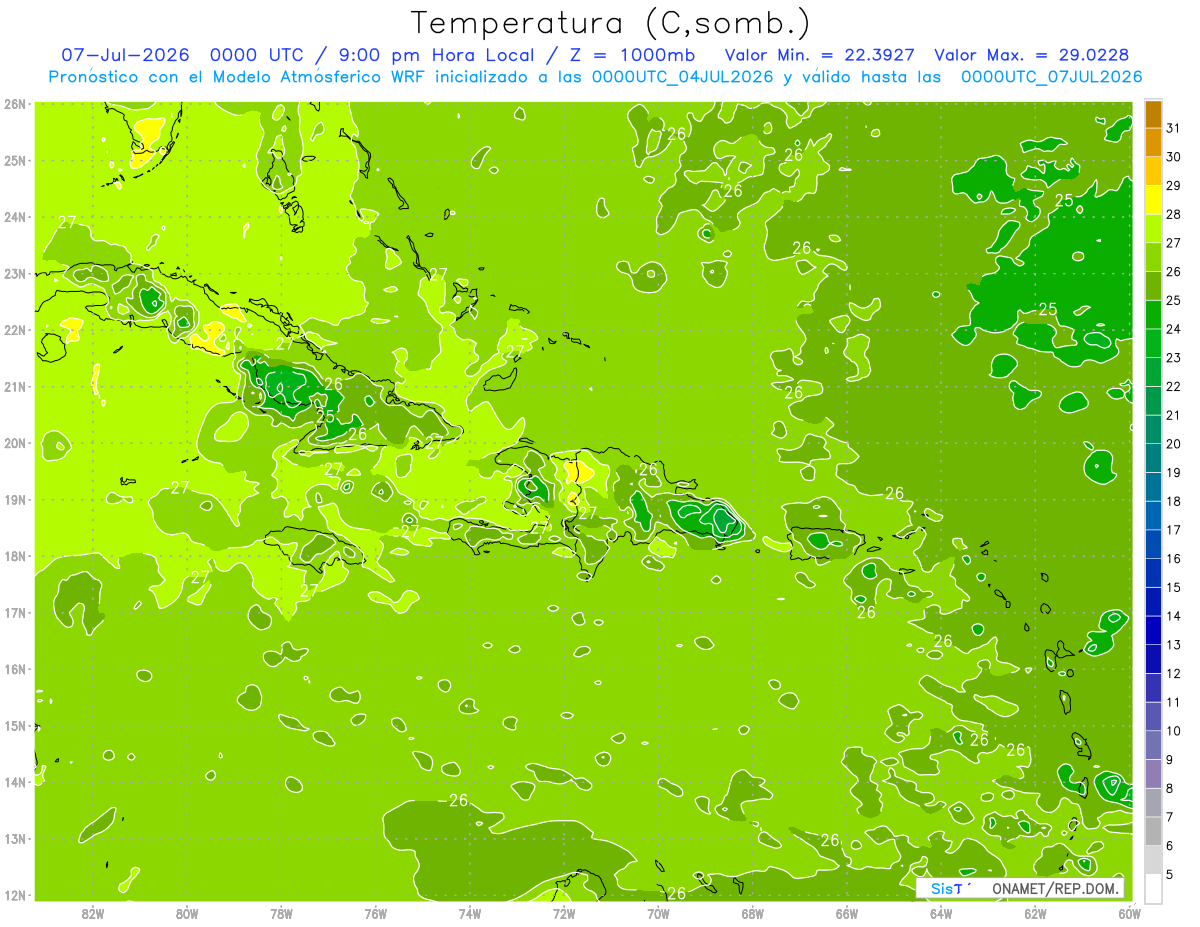Click the colorbar label '11'
Screen dimensions: 1200x927
(x=1174, y=702)
